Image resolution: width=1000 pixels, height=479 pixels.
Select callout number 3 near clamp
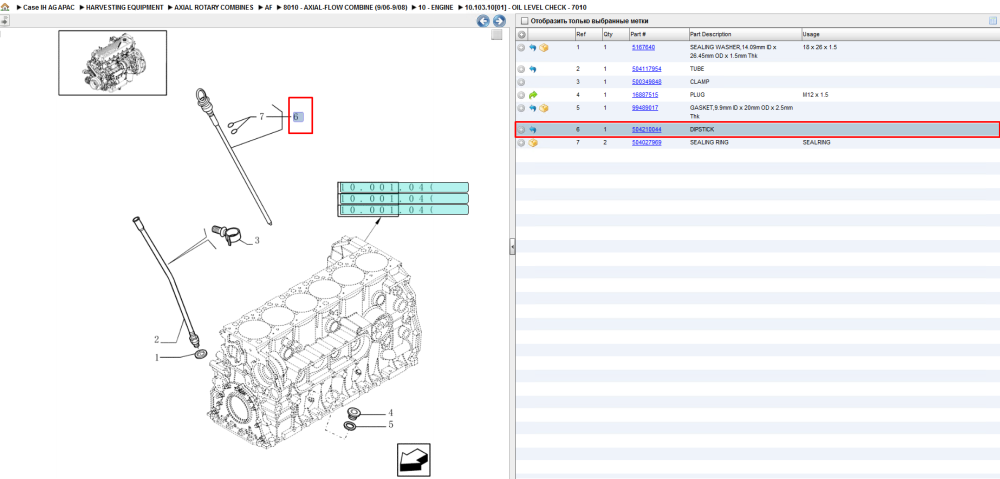pos(257,241)
